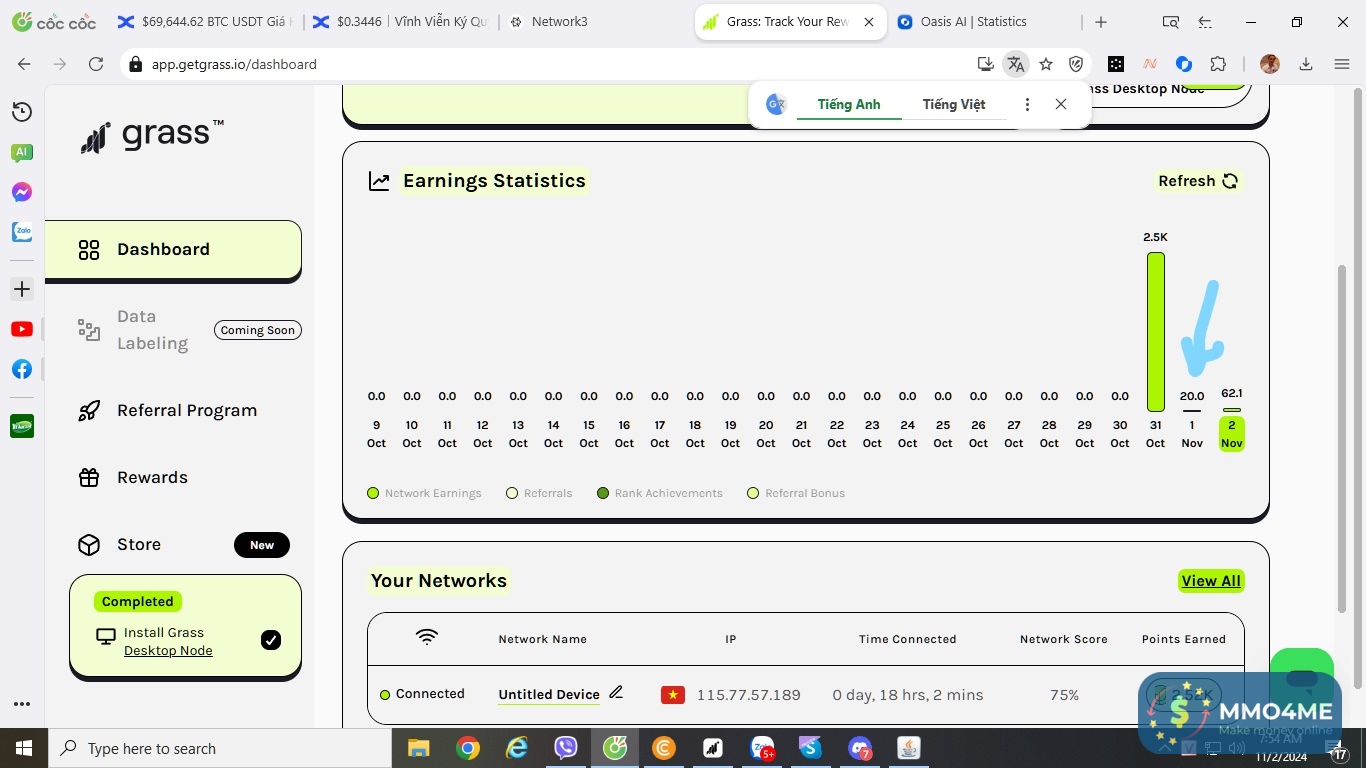Open the Windows Start menu
Image resolution: width=1366 pixels, height=768 pixels.
[23, 748]
